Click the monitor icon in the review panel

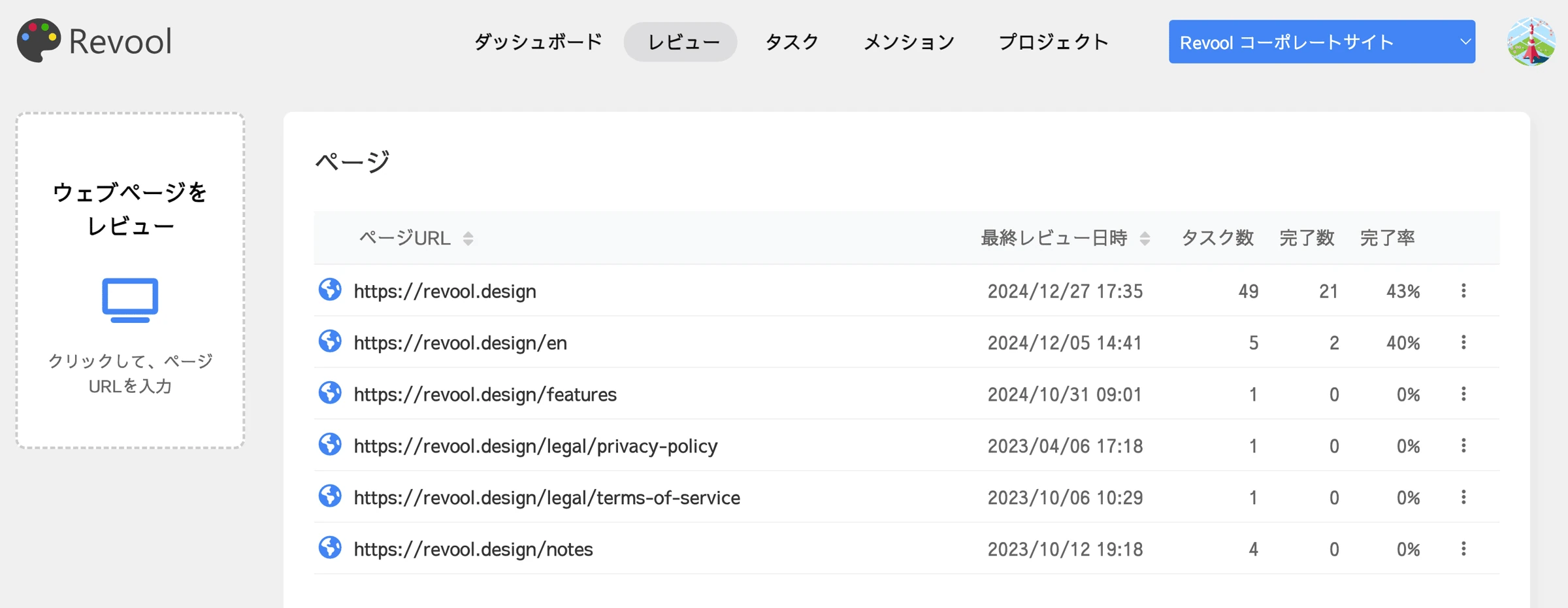[x=130, y=300]
